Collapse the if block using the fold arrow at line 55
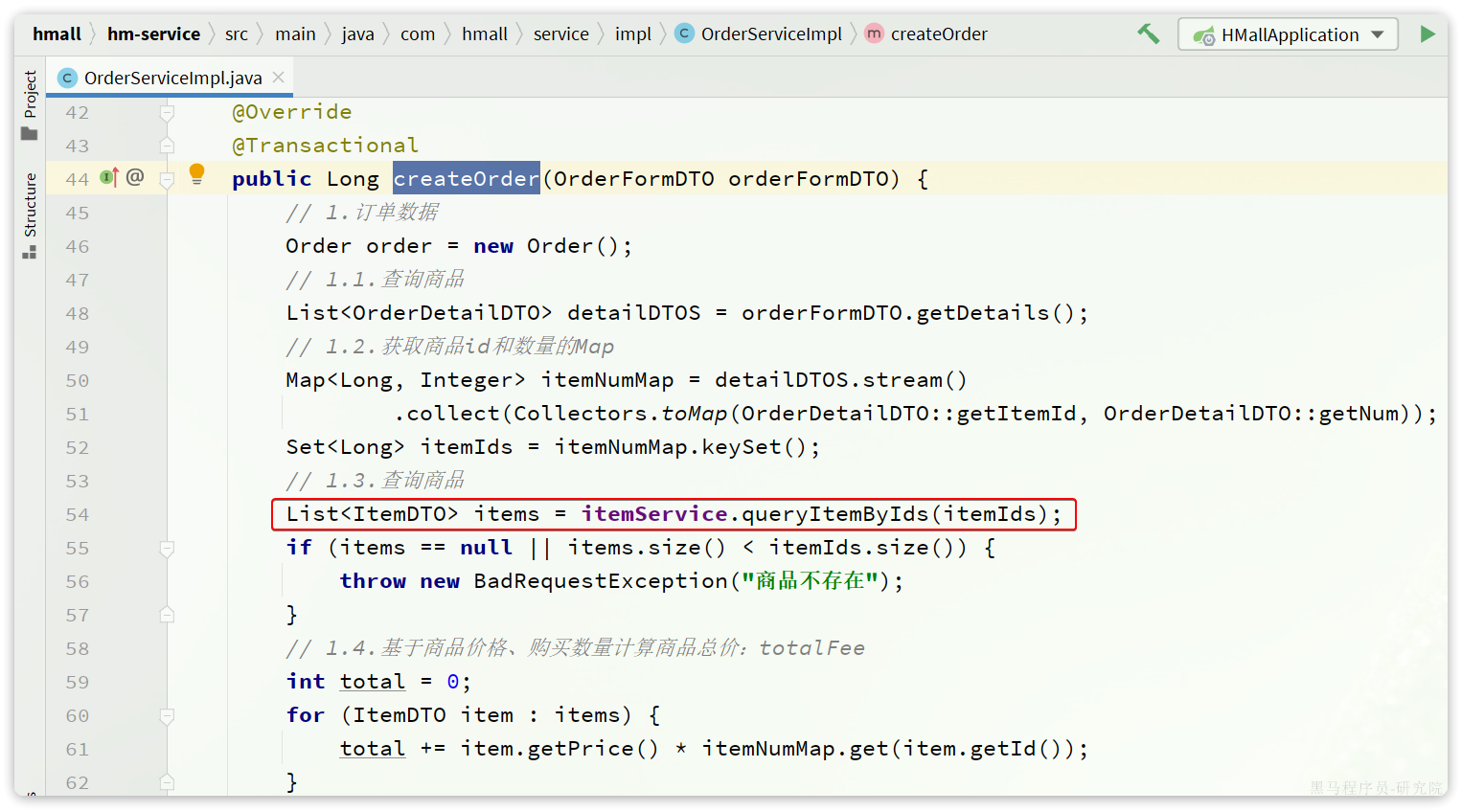 [x=167, y=548]
